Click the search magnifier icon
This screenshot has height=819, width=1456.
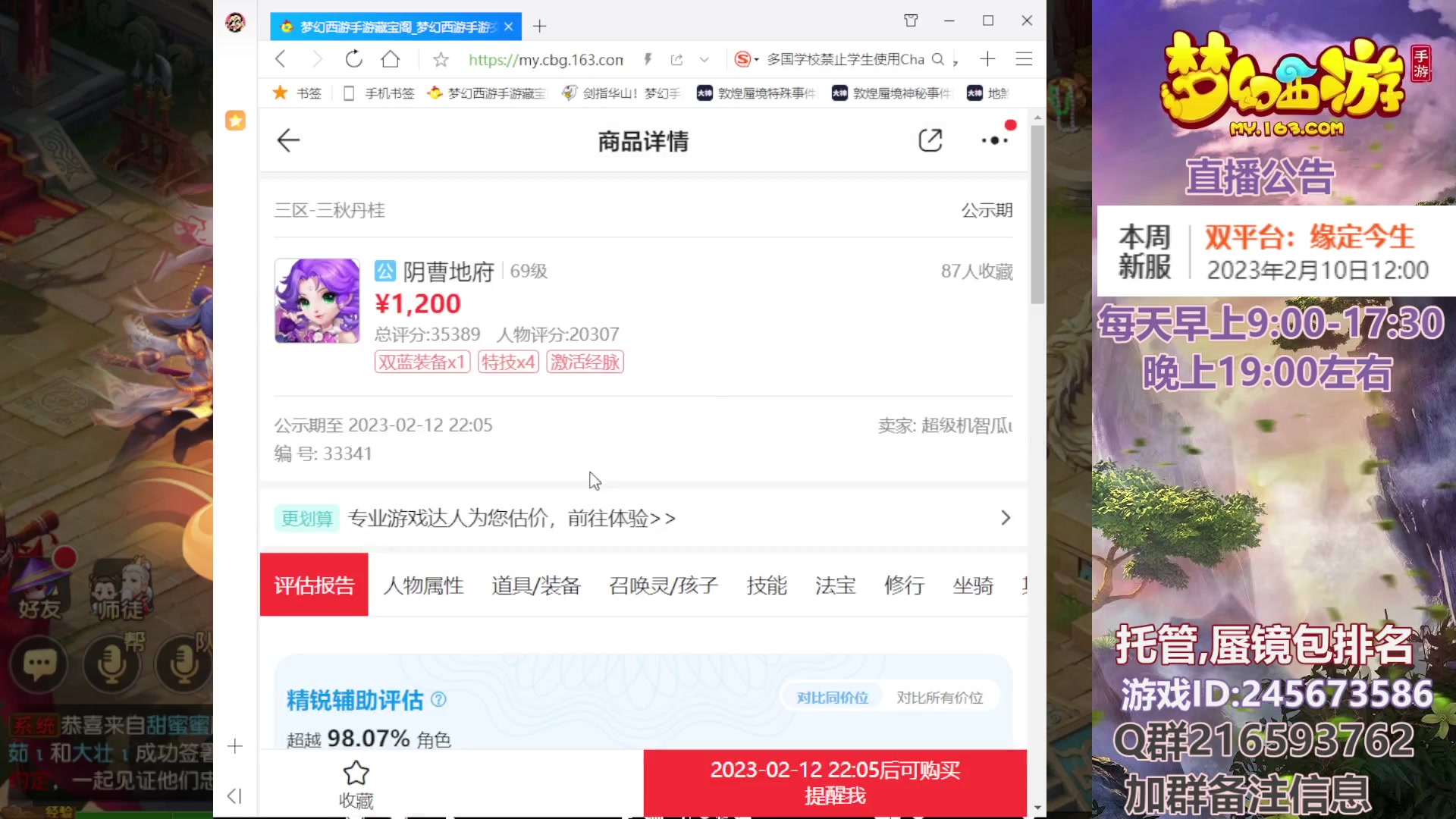coord(938,59)
